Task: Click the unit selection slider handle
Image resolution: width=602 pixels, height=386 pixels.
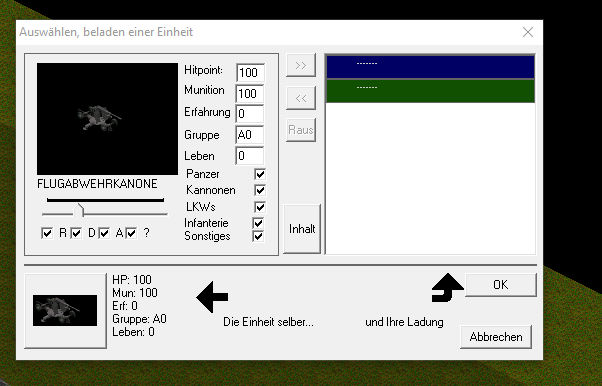Action: tap(79, 210)
